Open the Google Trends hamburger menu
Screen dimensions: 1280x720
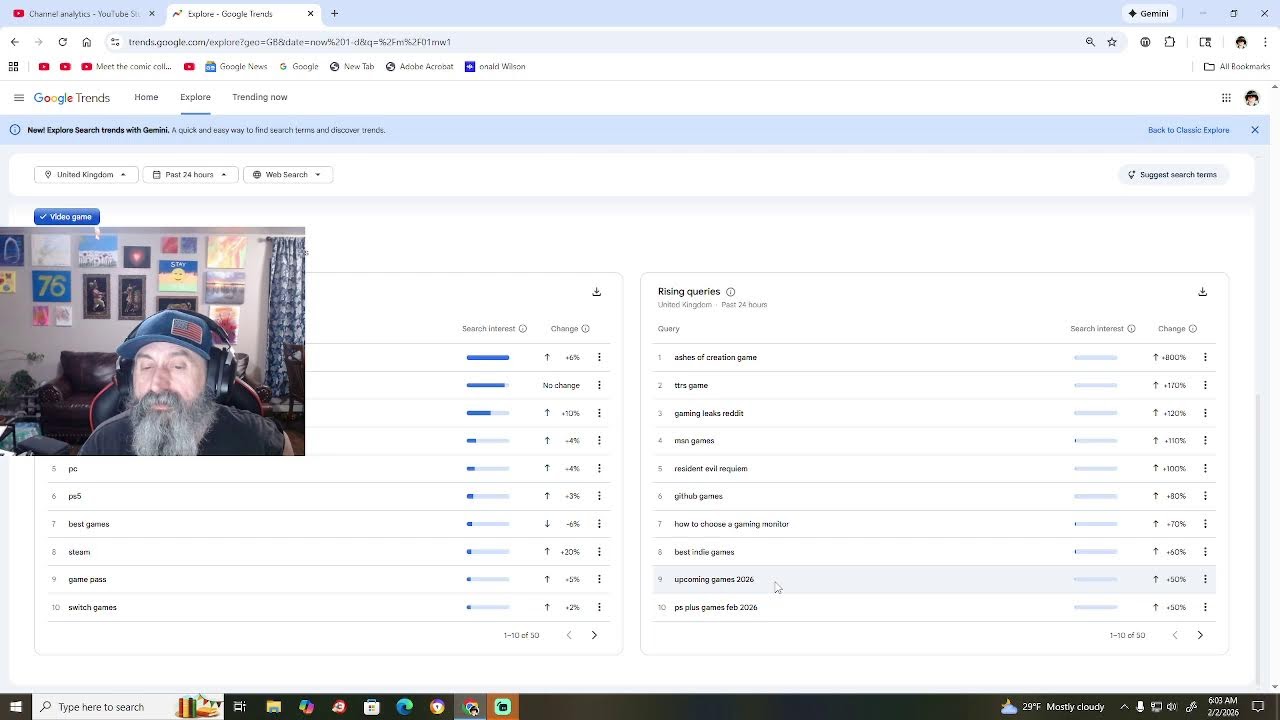coord(18,97)
